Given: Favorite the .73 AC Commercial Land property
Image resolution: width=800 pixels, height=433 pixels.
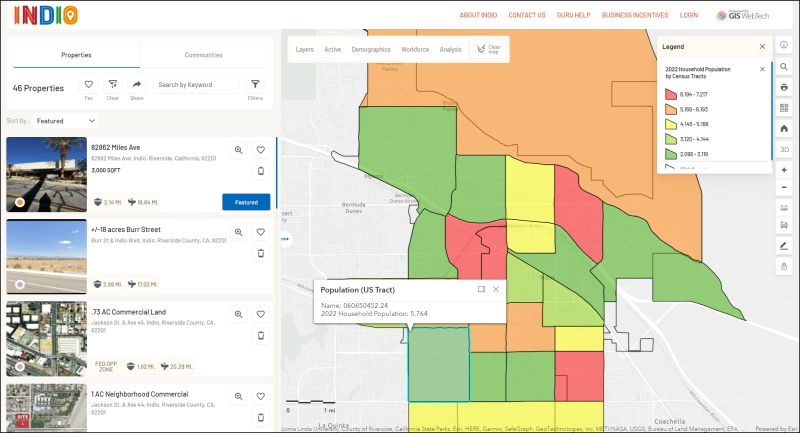Looking at the screenshot, I should click(261, 314).
